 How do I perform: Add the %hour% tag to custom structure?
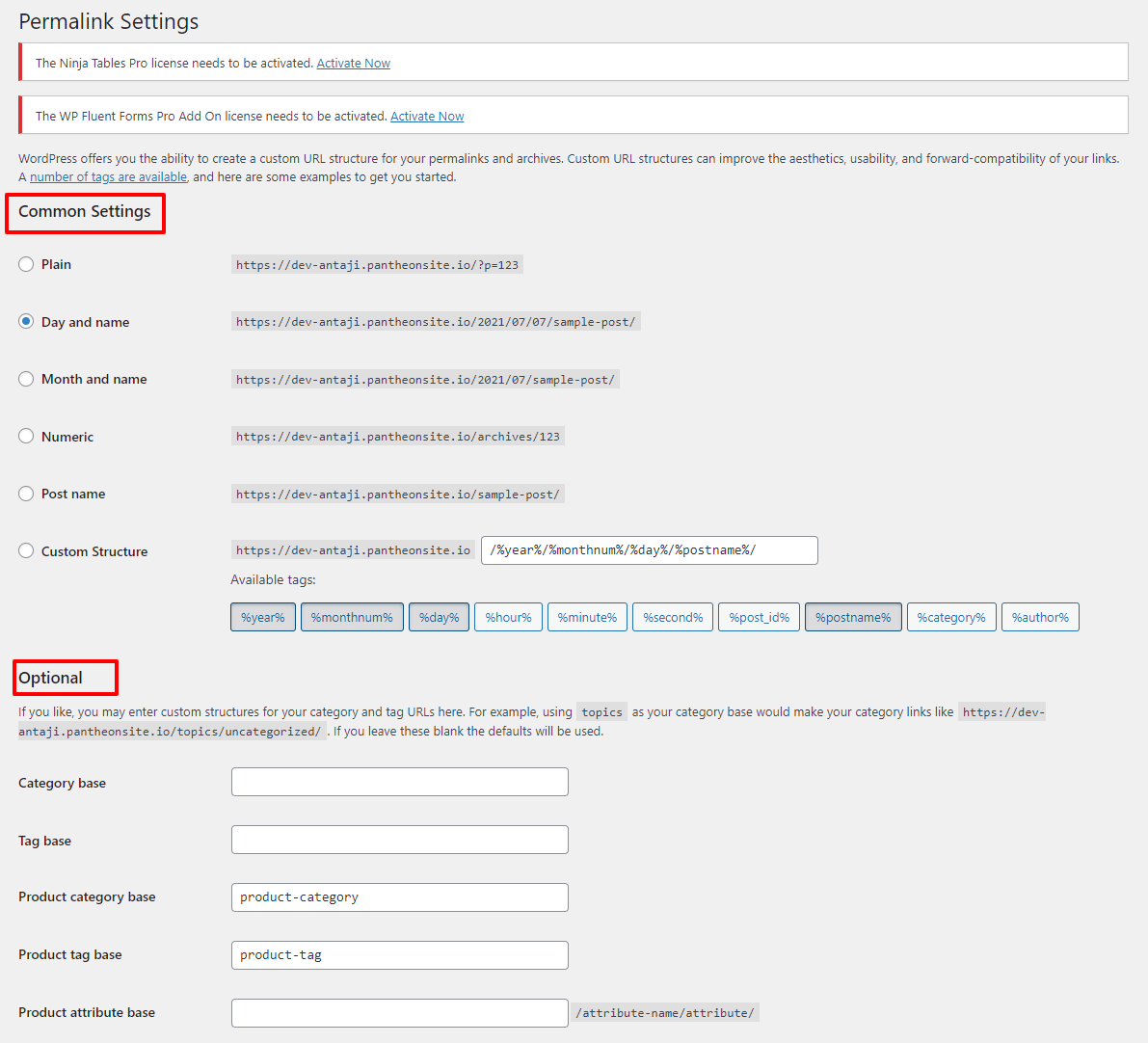point(508,617)
